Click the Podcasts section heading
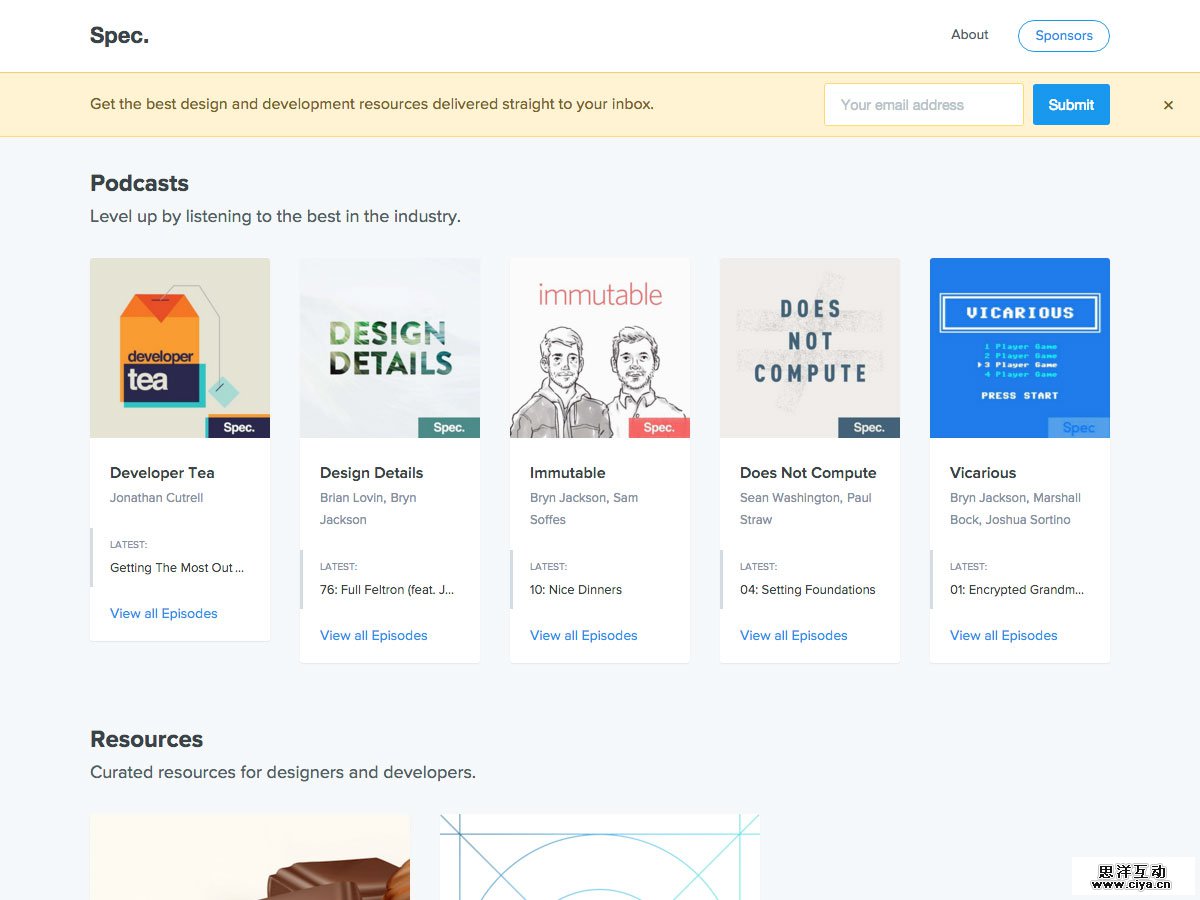The image size is (1200, 900). coord(139,184)
